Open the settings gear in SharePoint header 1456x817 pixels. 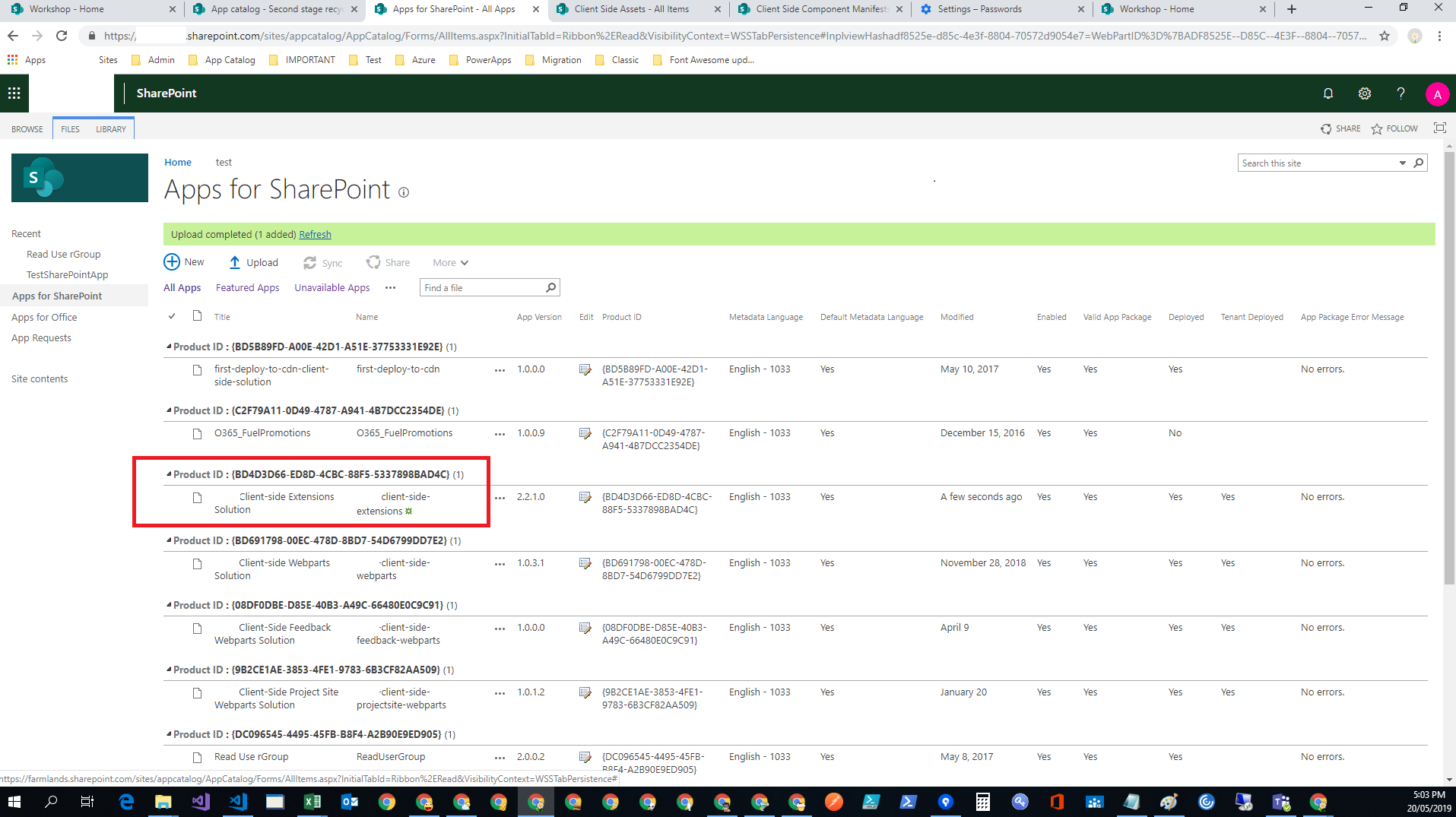1365,93
